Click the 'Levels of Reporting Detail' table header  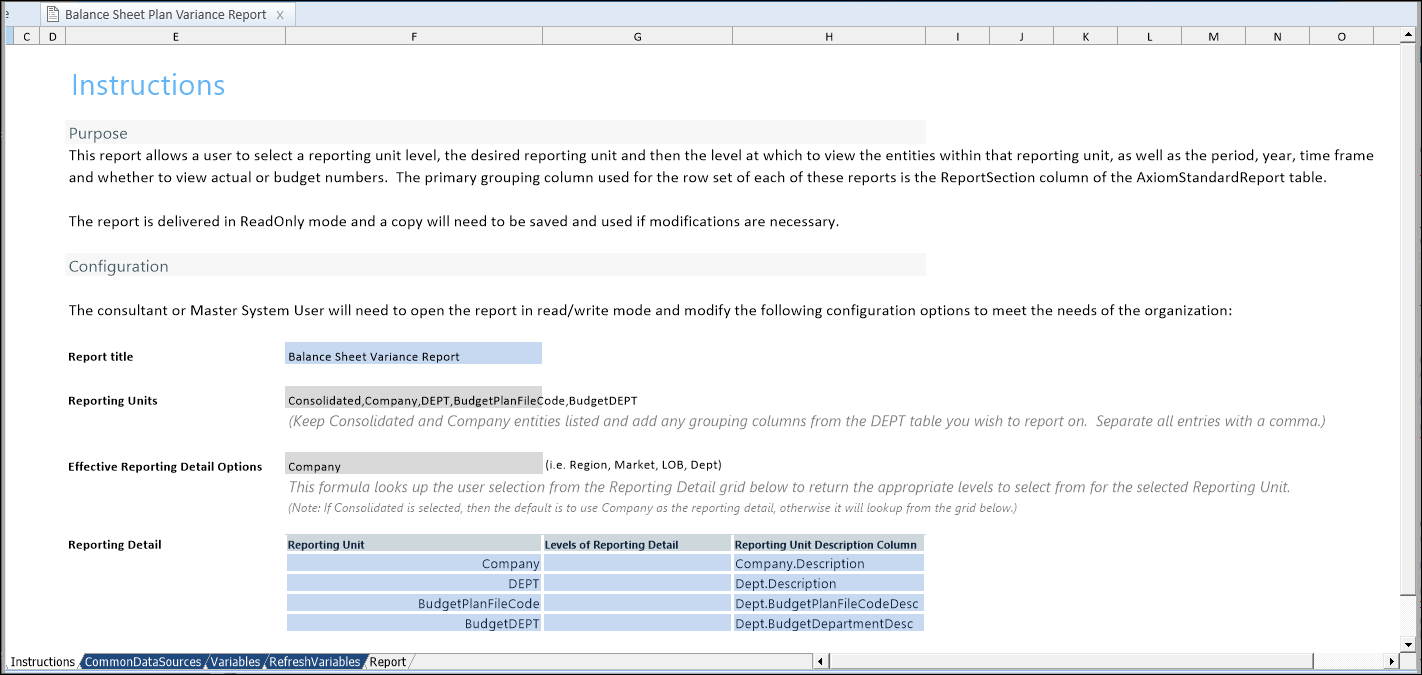(x=637, y=544)
